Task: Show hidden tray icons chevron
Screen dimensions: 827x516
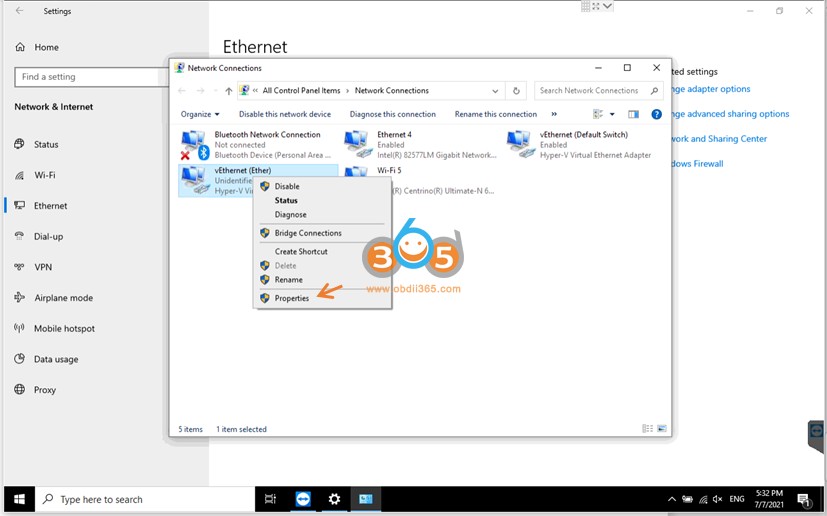Action: tap(672, 499)
